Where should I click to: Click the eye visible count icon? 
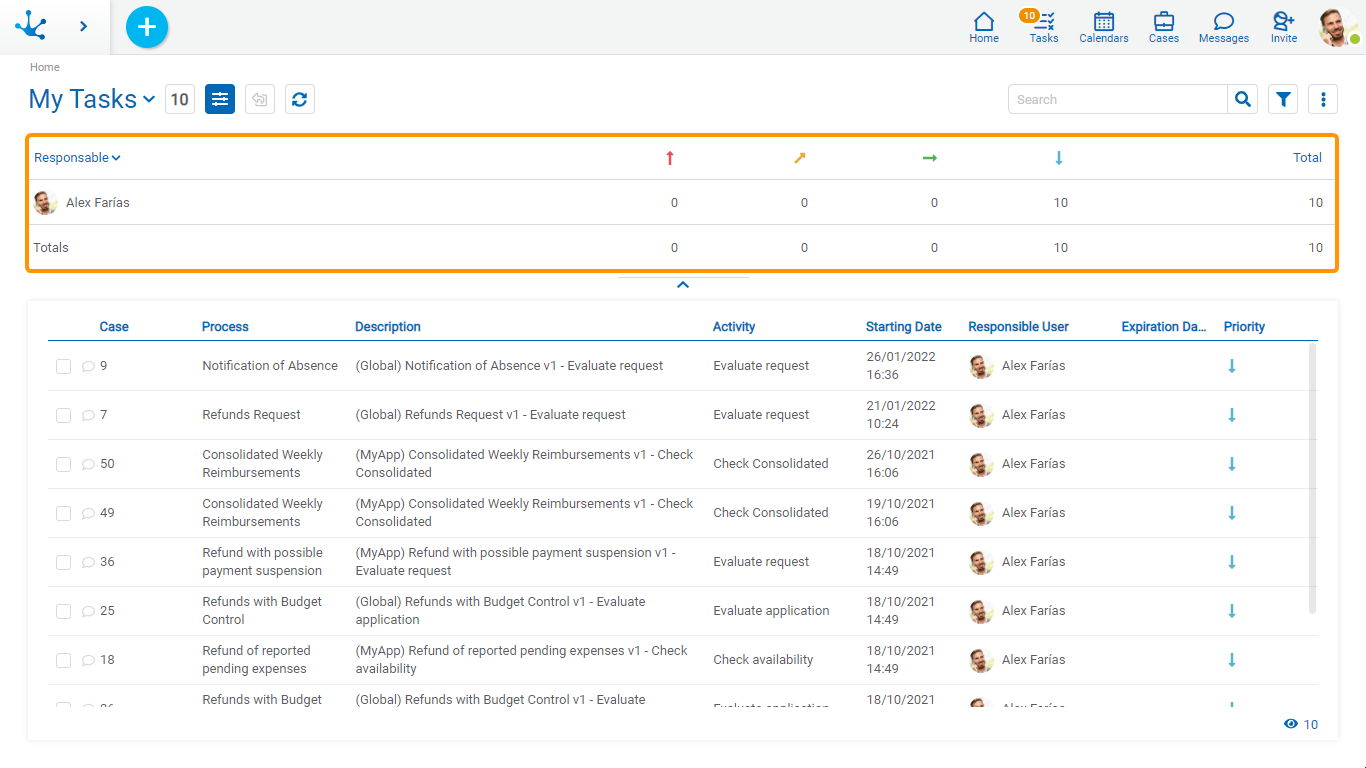1291,724
